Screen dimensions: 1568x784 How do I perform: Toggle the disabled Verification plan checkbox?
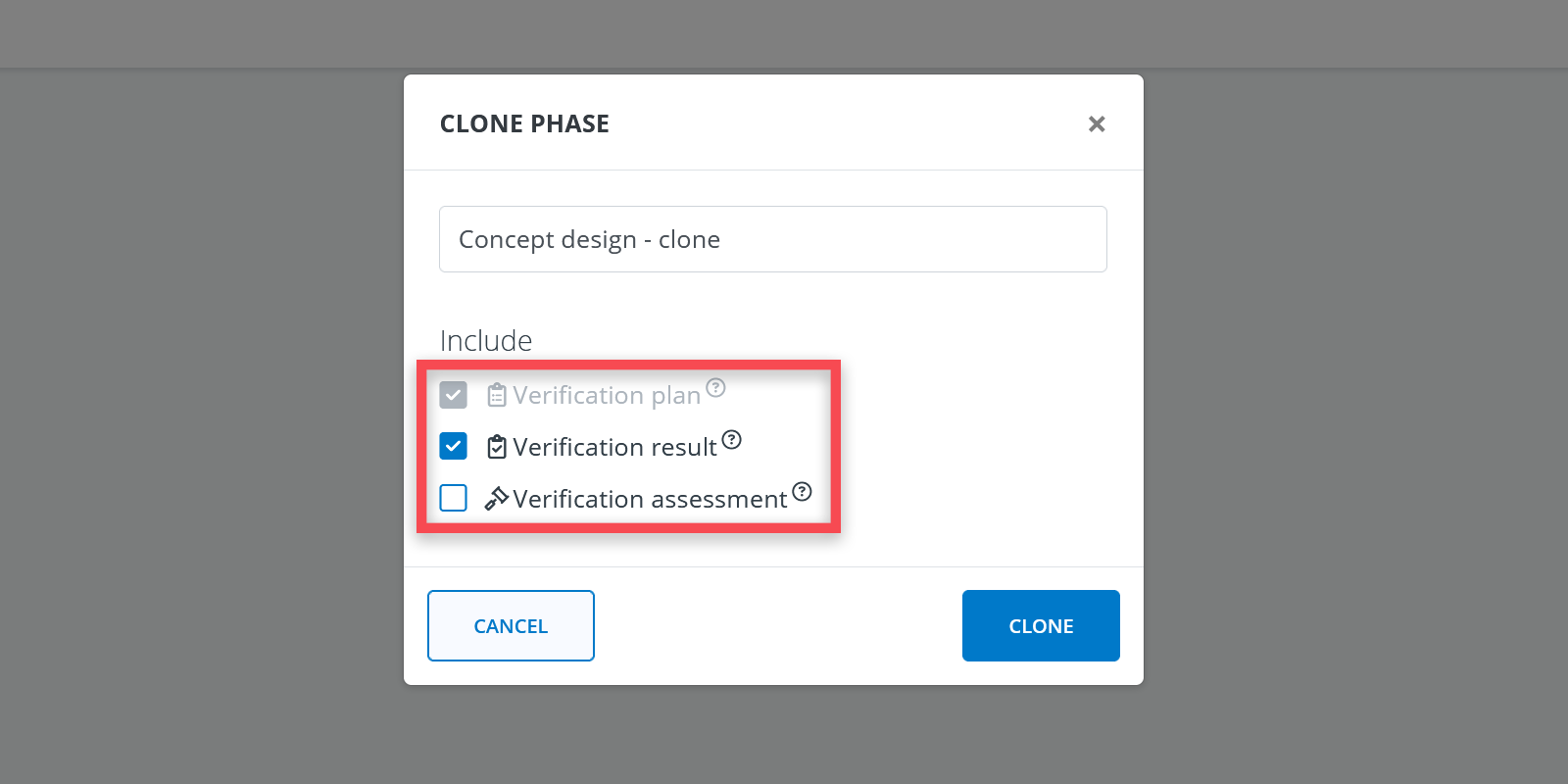point(453,395)
